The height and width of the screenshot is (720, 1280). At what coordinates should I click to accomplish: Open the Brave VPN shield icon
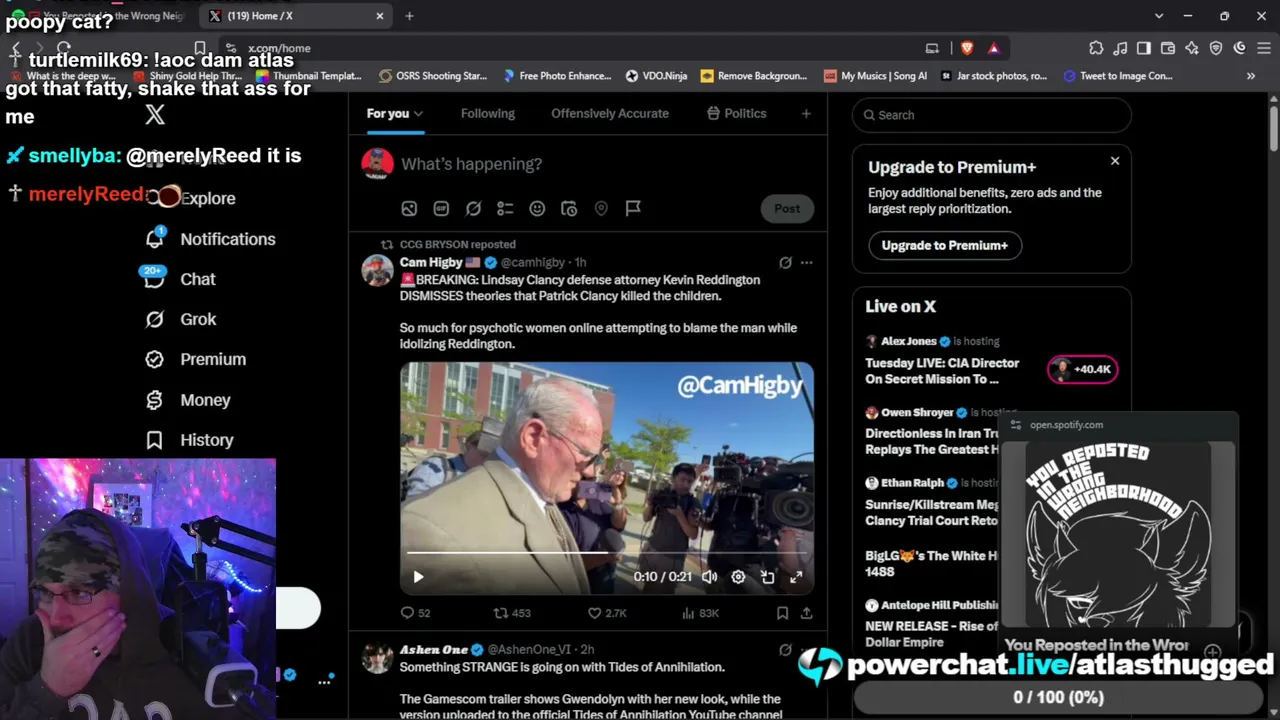point(1216,48)
